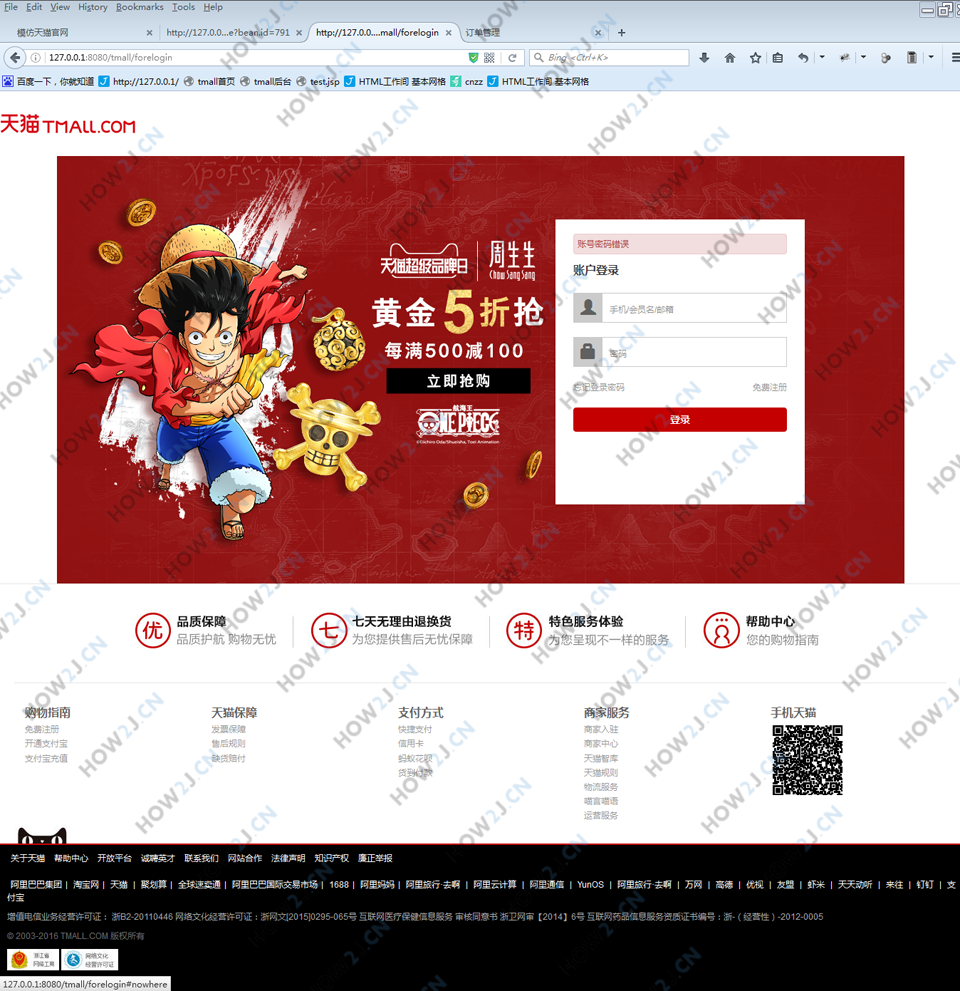Click 联系我们 footer link
Image resolution: width=960 pixels, height=991 pixels.
click(x=201, y=858)
